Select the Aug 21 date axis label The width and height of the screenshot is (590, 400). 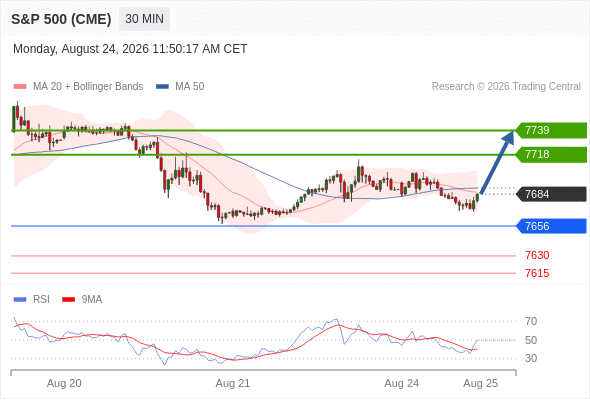(x=233, y=383)
